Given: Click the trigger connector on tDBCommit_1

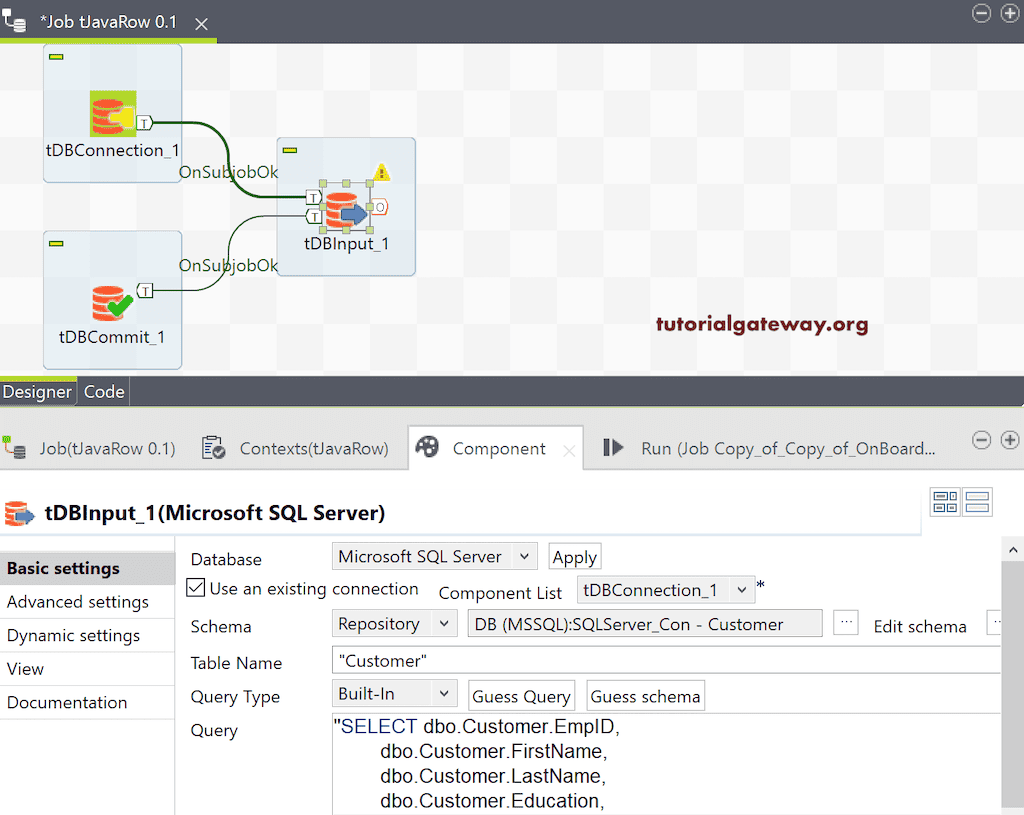Looking at the screenshot, I should 145,291.
